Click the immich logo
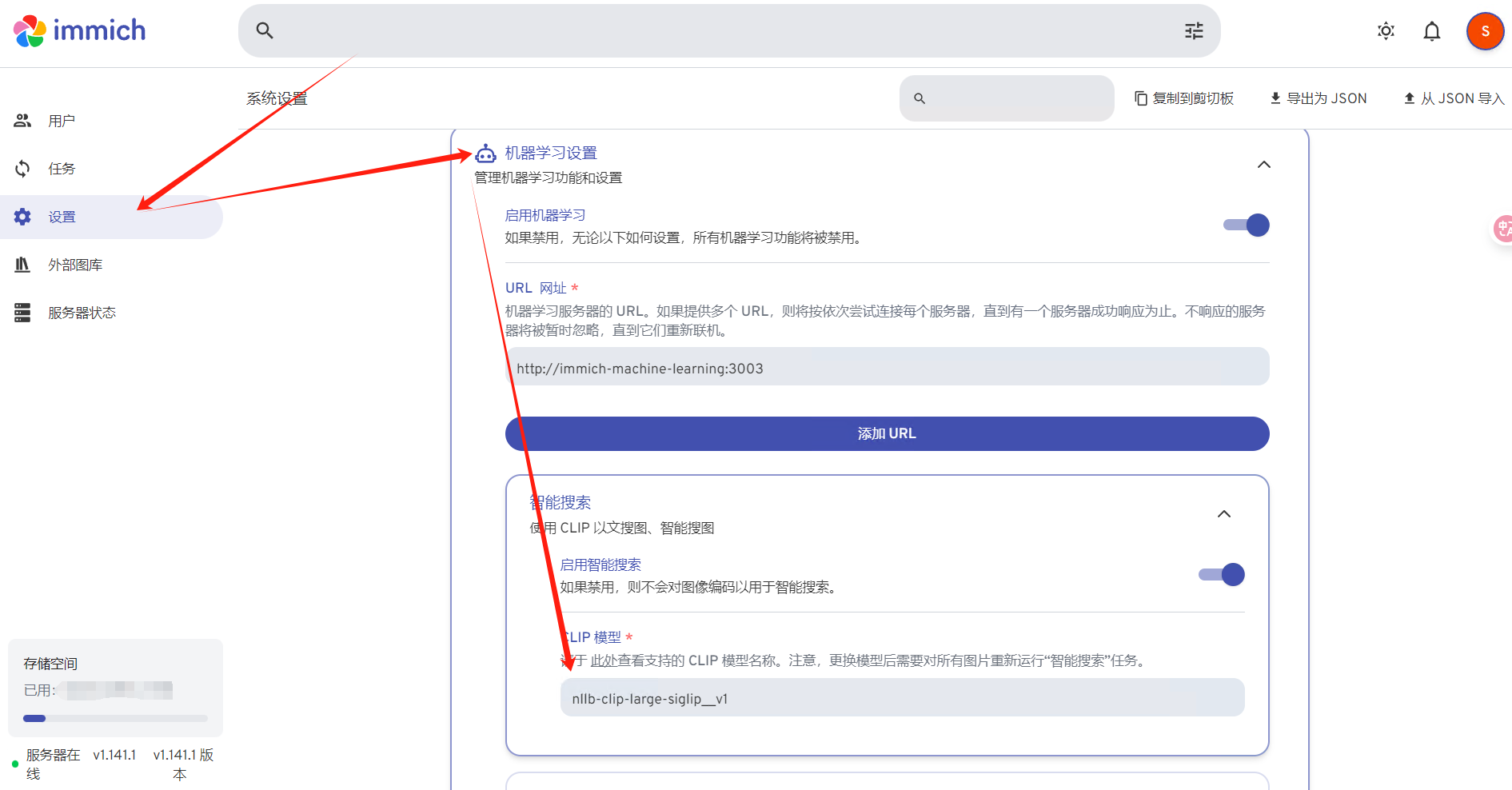Viewport: 1512px width, 790px height. (80, 31)
